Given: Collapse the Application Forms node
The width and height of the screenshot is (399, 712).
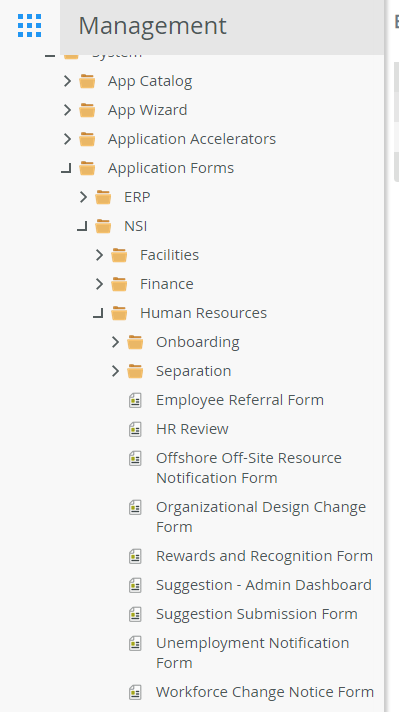Looking at the screenshot, I should [x=67, y=169].
